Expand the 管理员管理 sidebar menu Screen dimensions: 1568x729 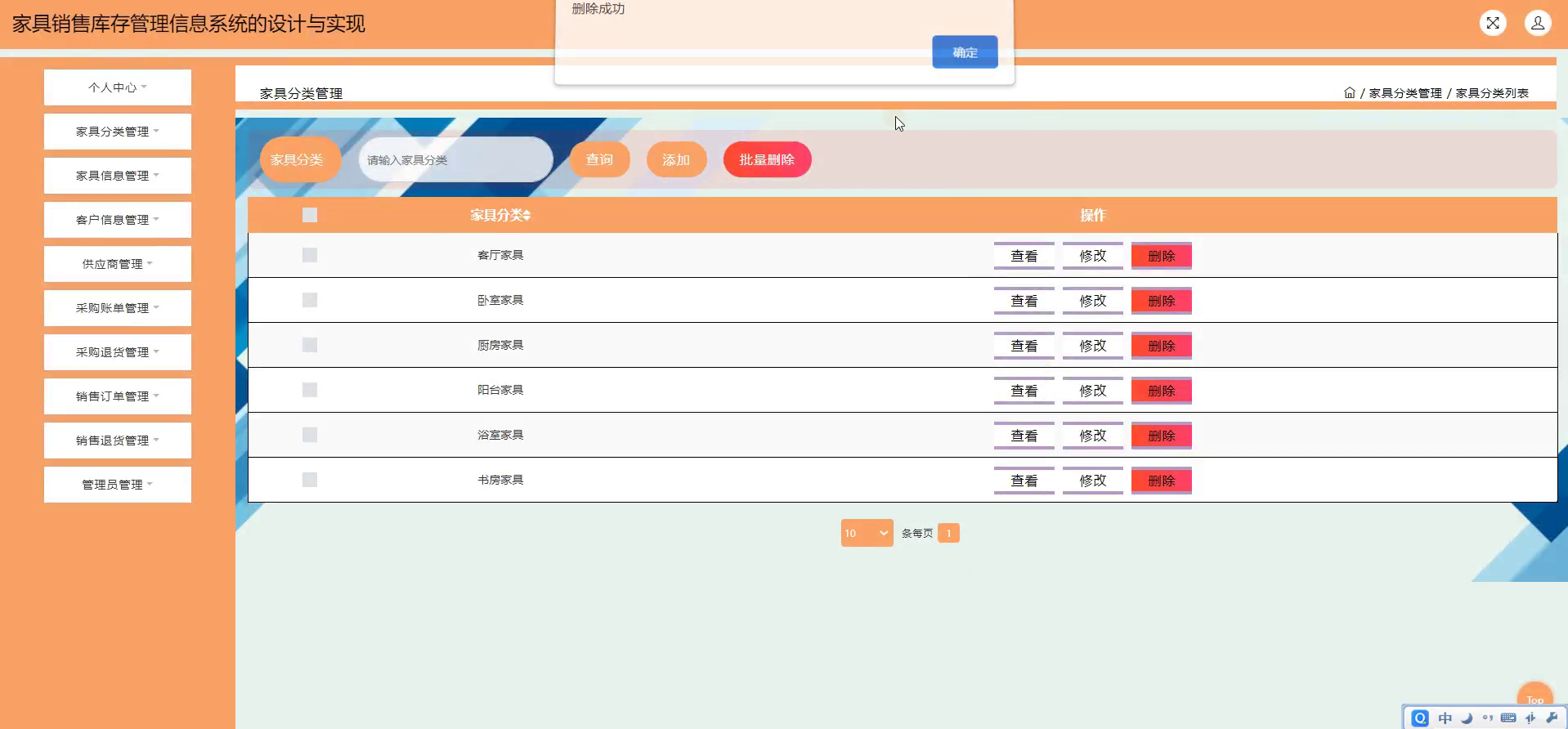[118, 485]
